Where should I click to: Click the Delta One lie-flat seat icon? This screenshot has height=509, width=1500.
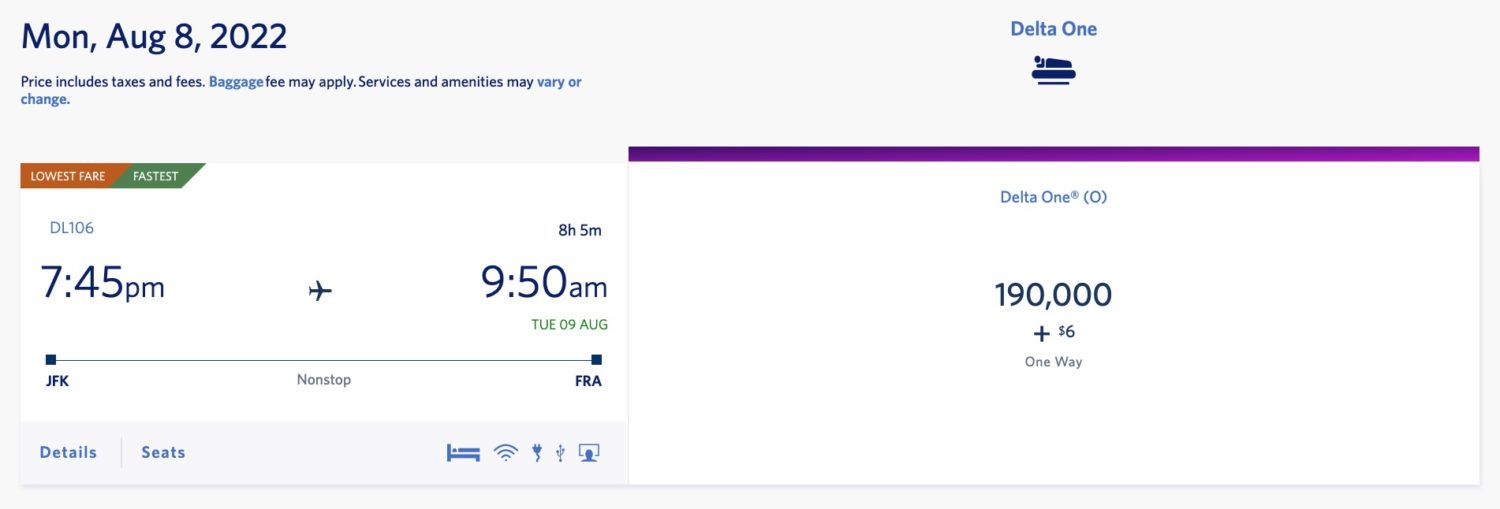pos(1053,70)
